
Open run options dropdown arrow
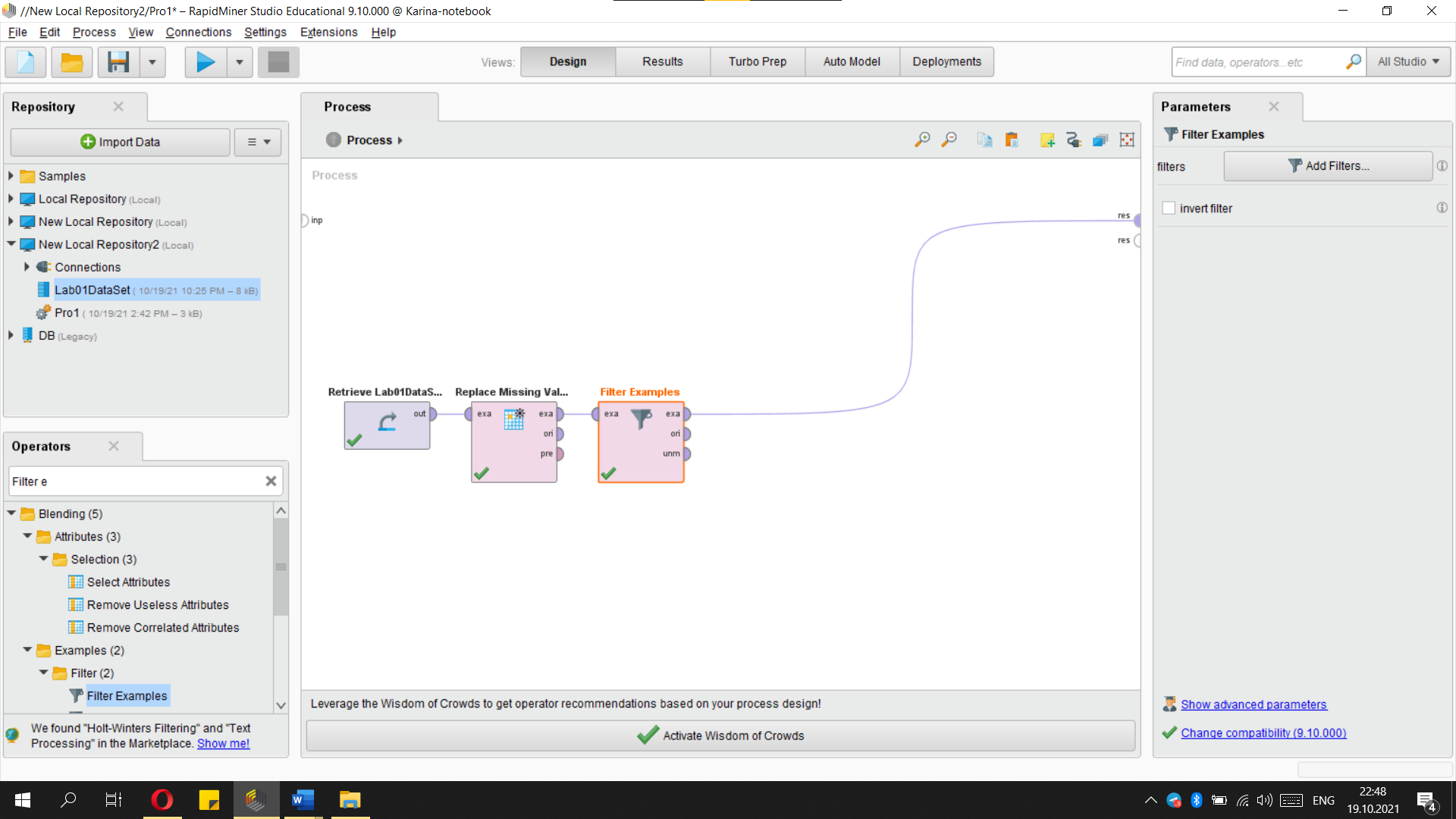pos(240,61)
